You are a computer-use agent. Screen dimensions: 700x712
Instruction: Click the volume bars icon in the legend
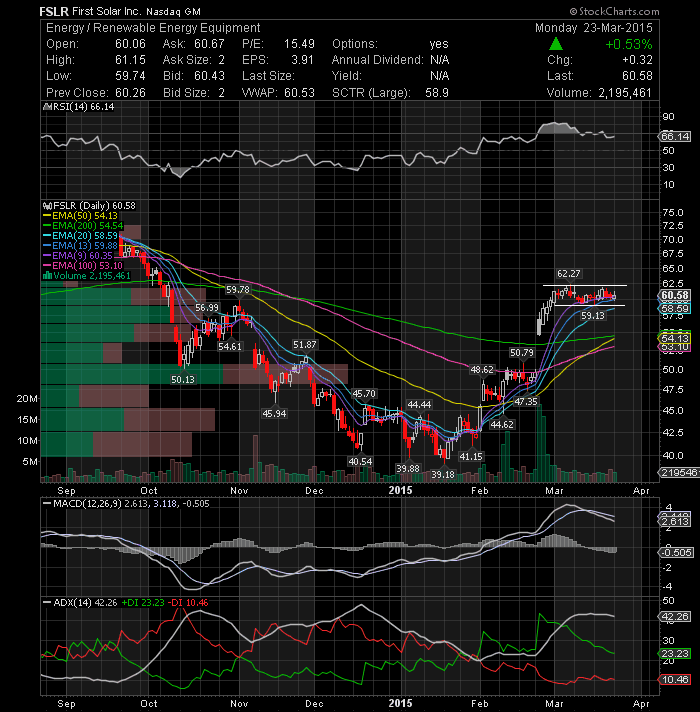coord(47,276)
